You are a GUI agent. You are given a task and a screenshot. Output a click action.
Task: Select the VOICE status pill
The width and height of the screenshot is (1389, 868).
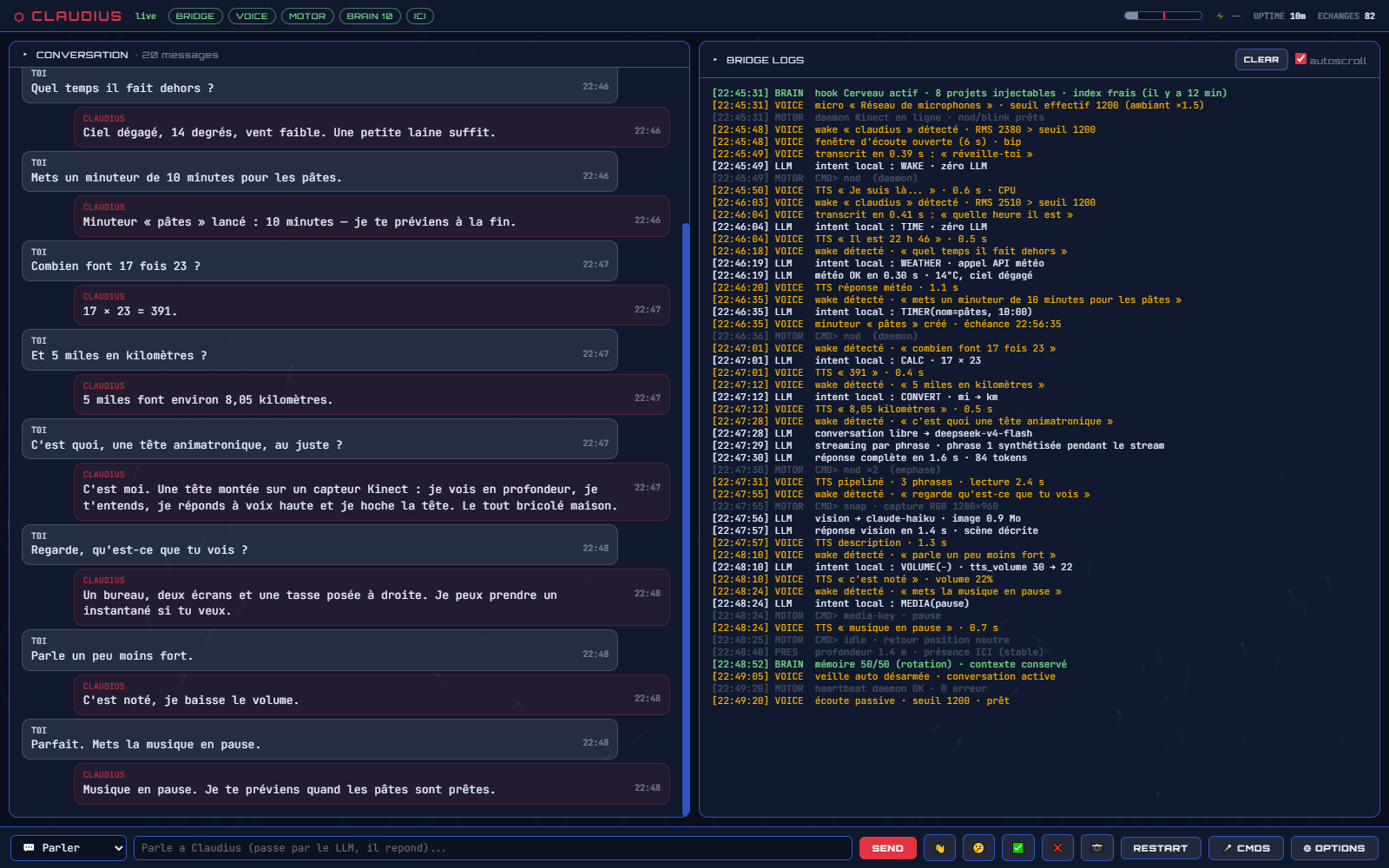tap(252, 16)
